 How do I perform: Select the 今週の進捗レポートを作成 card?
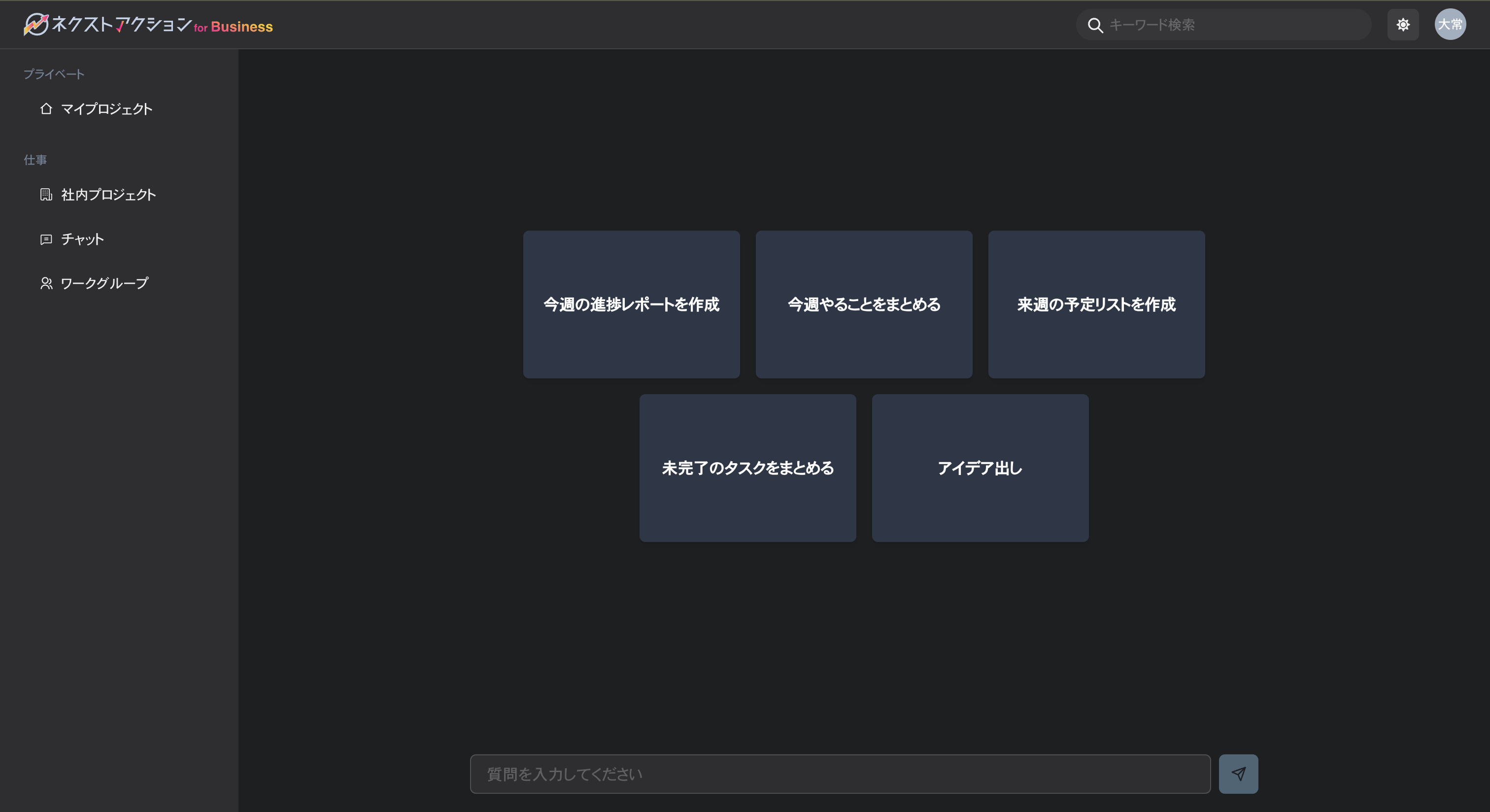click(631, 304)
